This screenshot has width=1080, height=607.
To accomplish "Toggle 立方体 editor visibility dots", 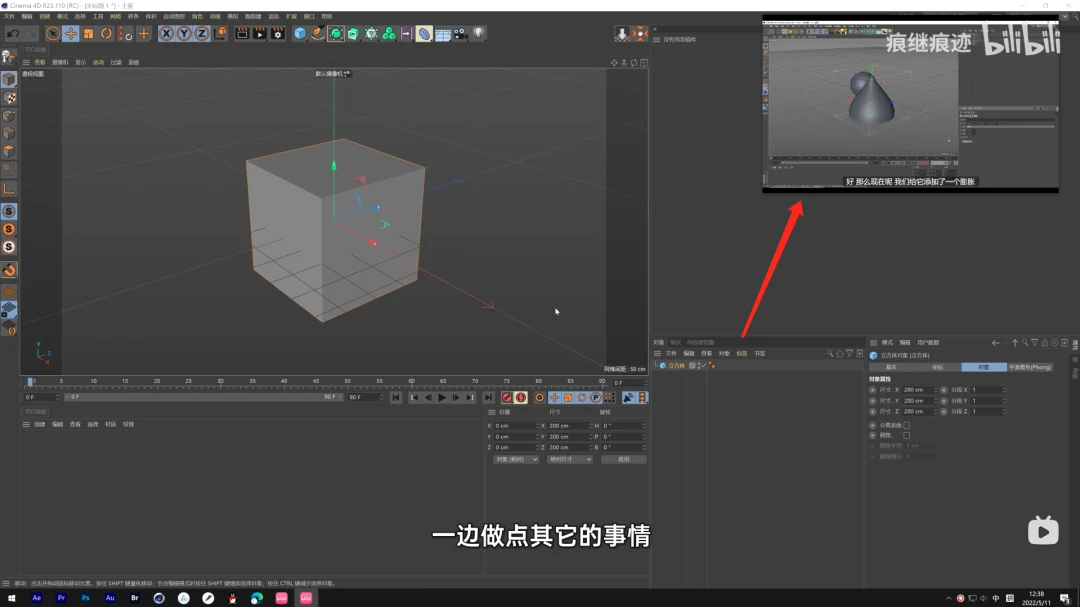I will tap(699, 366).
